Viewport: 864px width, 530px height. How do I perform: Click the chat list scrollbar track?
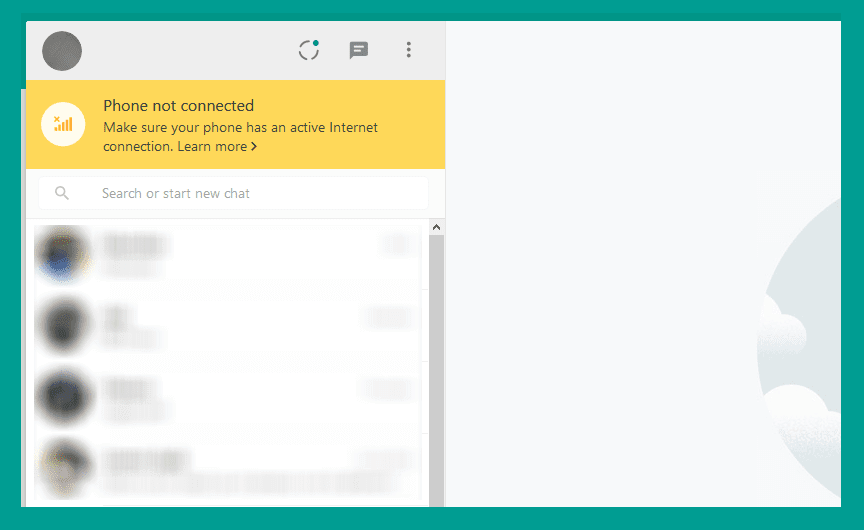[x=436, y=370]
